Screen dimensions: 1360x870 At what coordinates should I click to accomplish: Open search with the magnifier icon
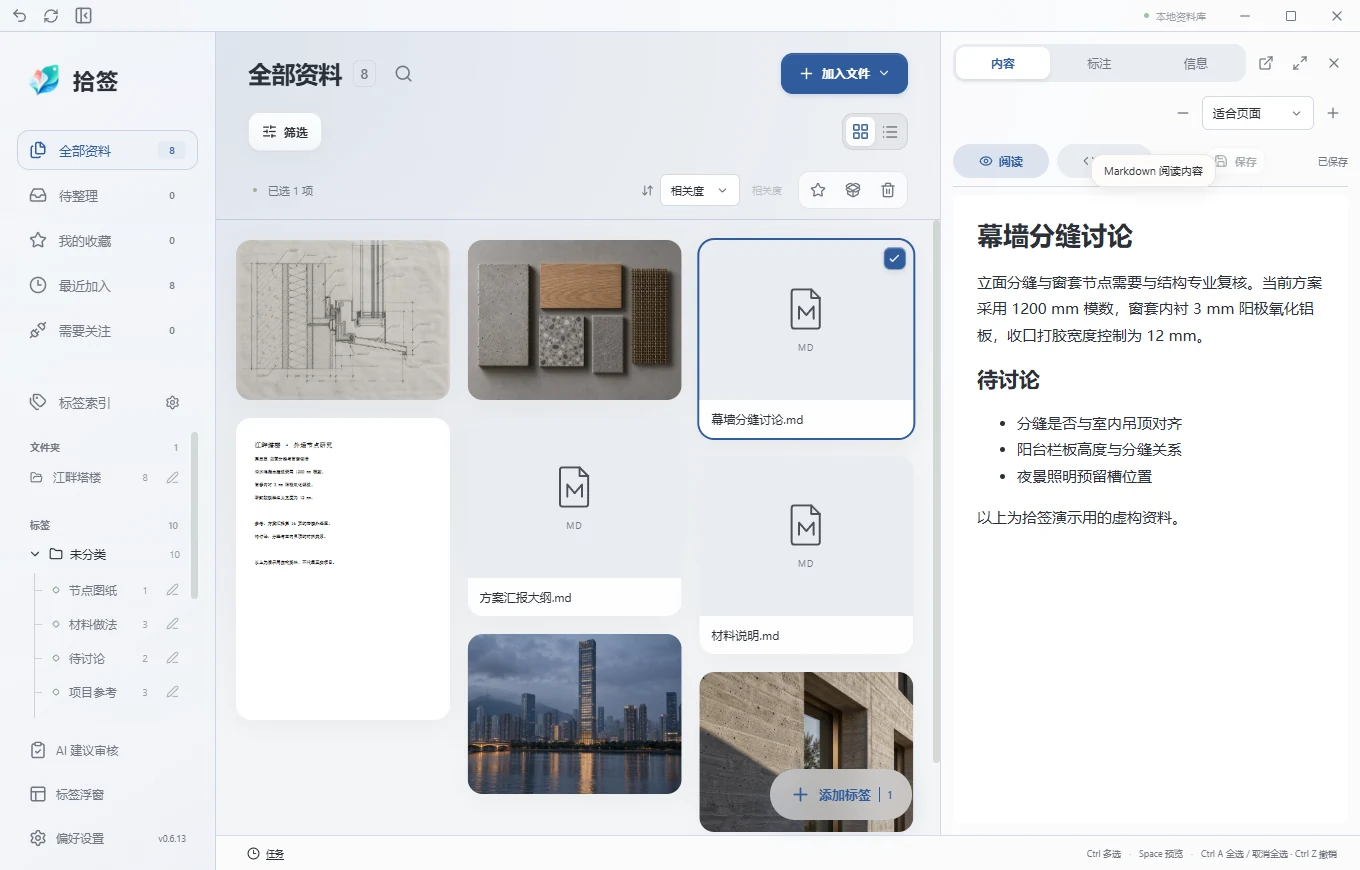[403, 74]
